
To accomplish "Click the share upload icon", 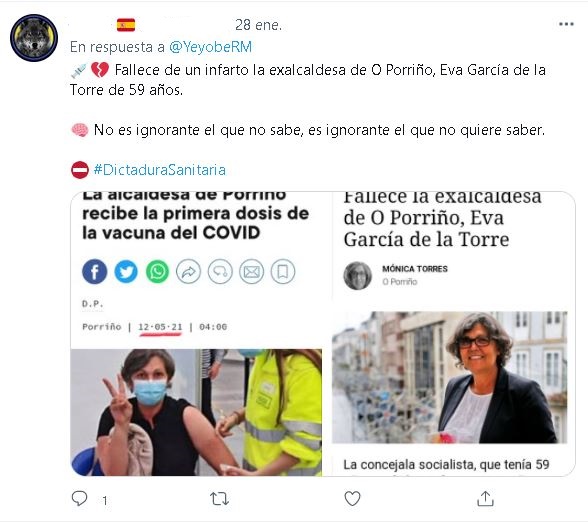I will click(485, 498).
